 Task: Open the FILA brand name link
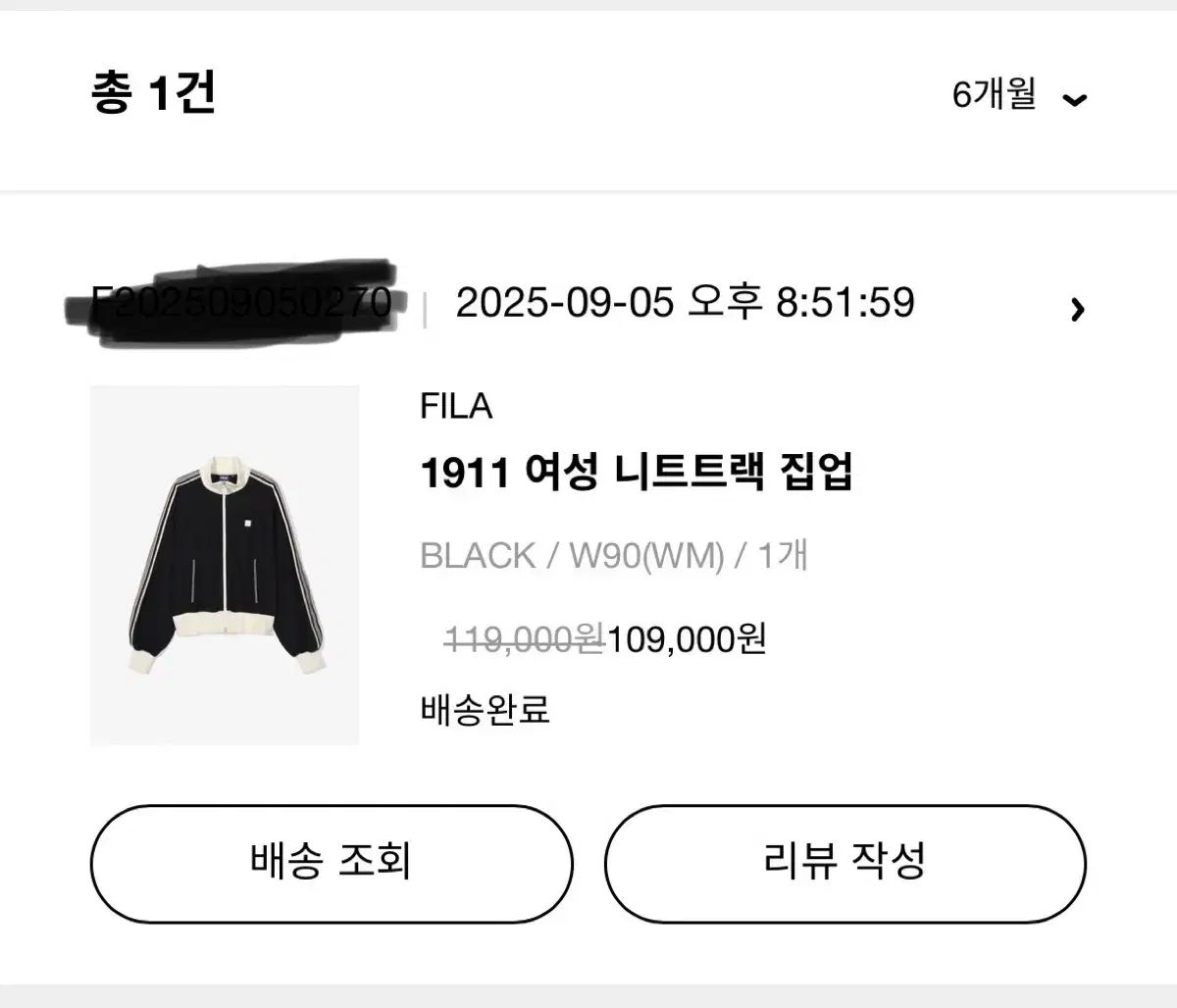(457, 406)
